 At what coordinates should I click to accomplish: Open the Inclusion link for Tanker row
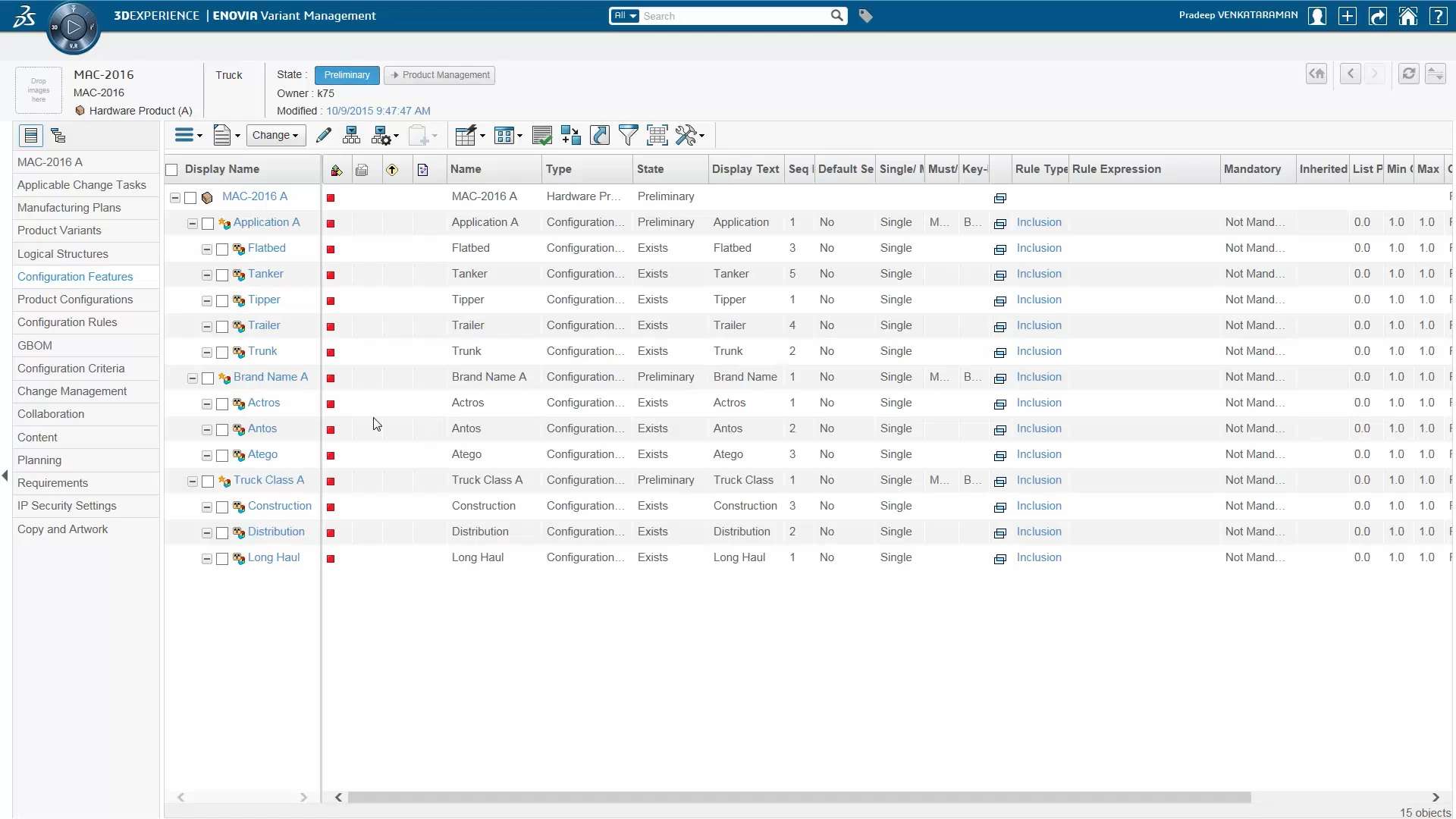click(x=1038, y=274)
